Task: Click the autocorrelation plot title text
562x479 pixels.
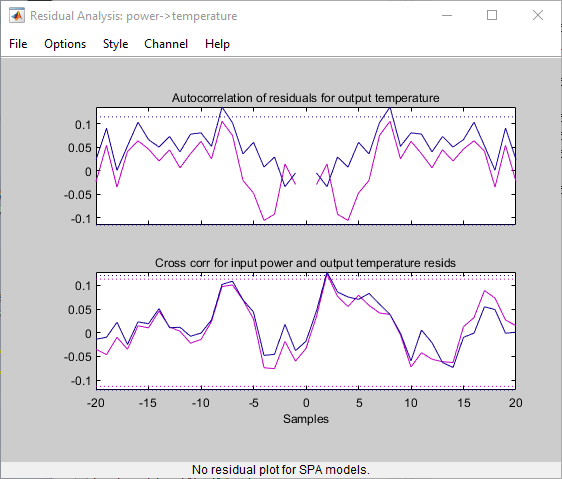Action: 305,98
